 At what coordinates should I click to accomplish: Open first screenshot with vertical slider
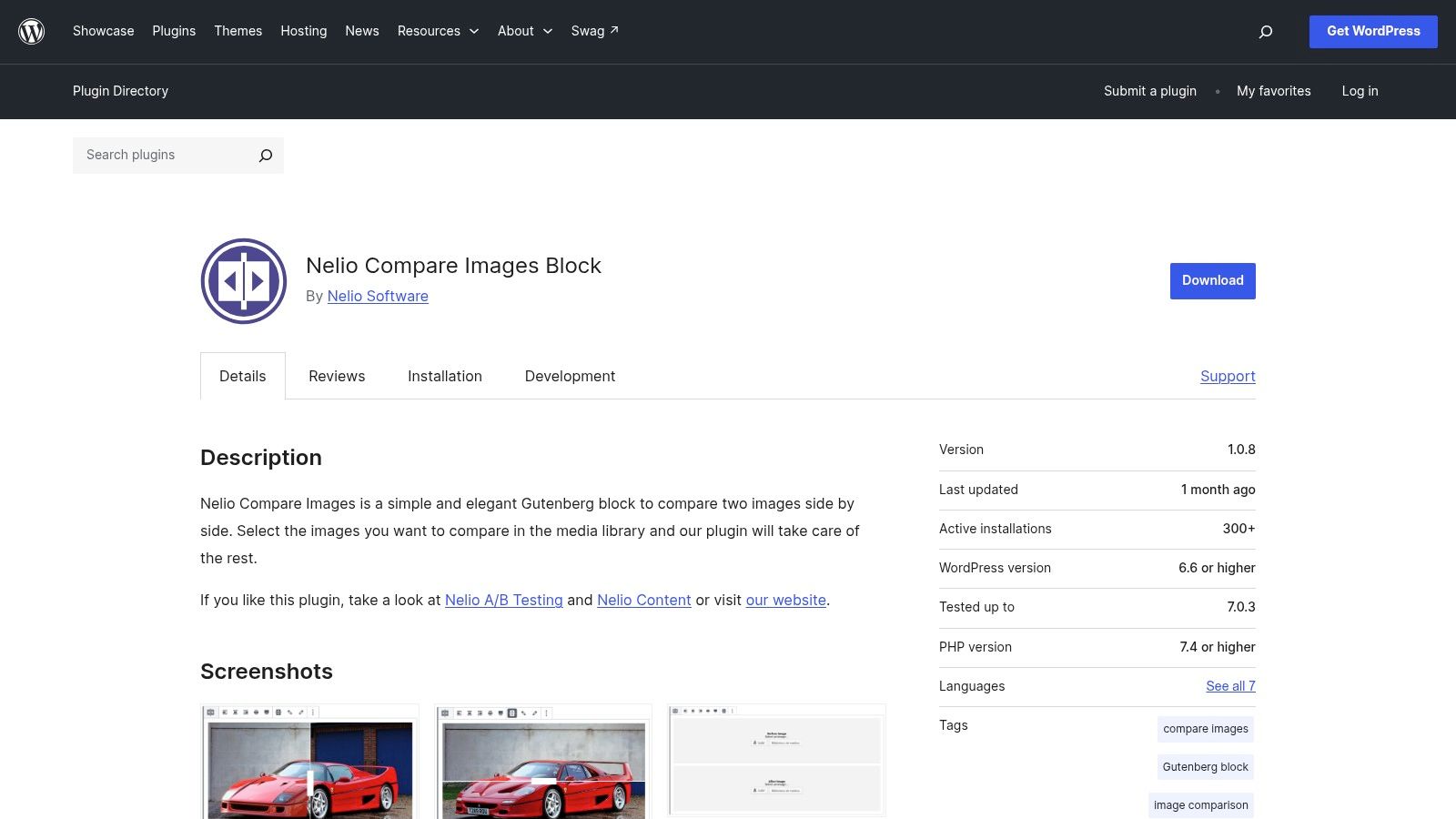309,762
